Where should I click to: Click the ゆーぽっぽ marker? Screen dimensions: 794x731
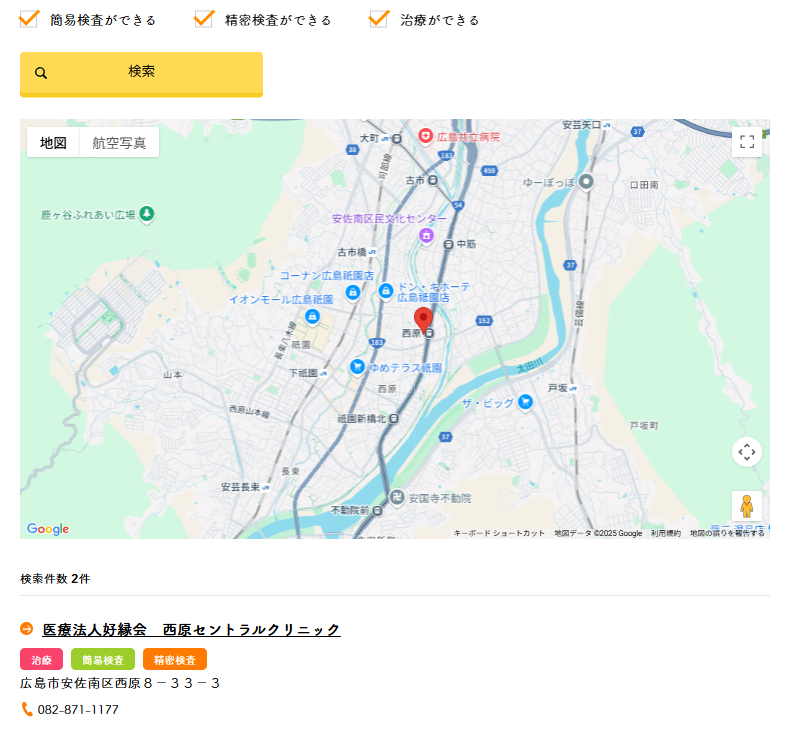coord(586,181)
